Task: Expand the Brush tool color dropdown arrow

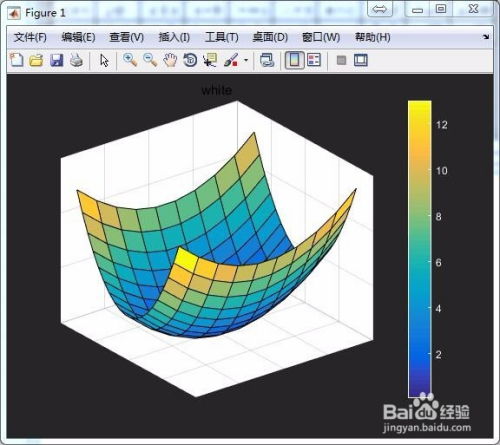Action: [x=246, y=61]
